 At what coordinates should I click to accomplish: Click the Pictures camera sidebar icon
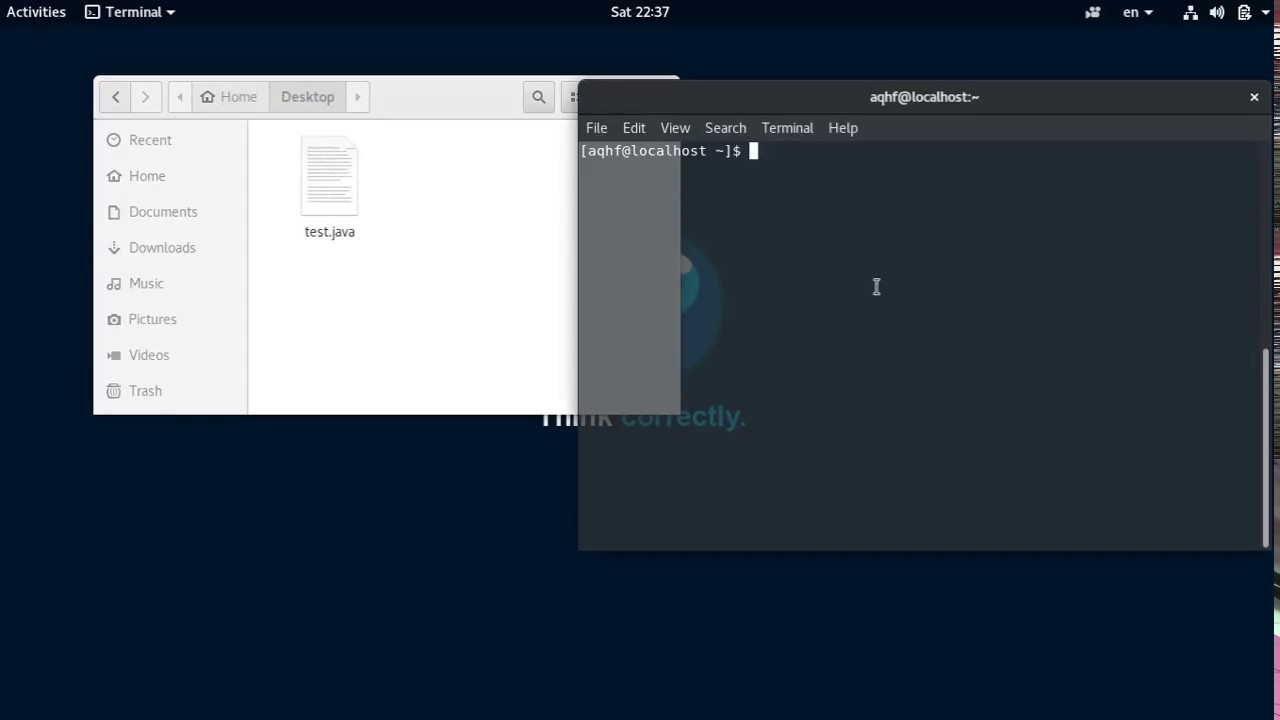(113, 319)
